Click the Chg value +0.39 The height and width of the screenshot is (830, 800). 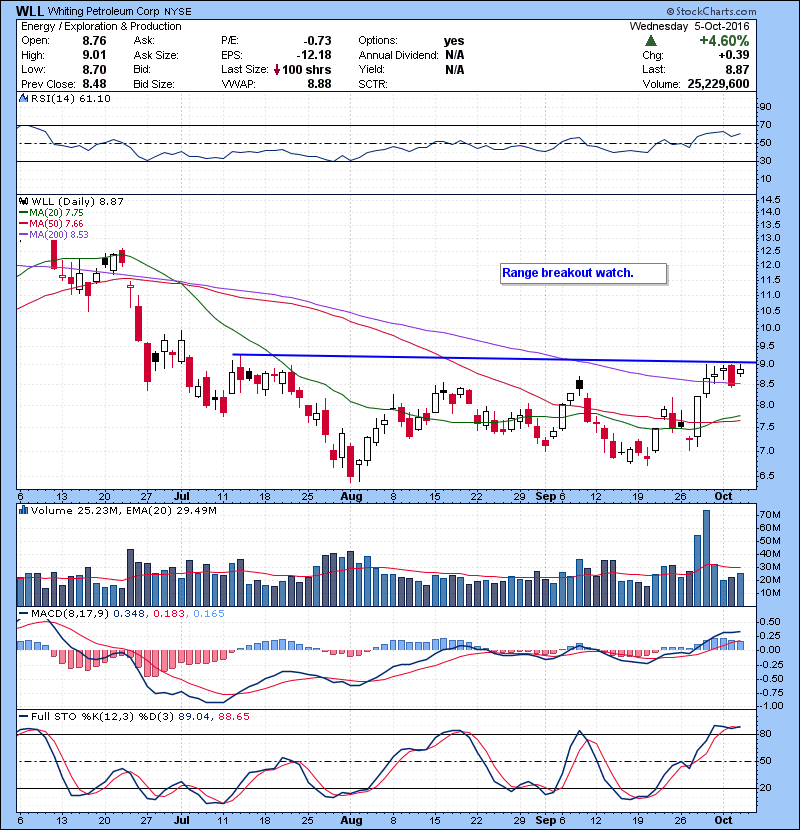(734, 55)
